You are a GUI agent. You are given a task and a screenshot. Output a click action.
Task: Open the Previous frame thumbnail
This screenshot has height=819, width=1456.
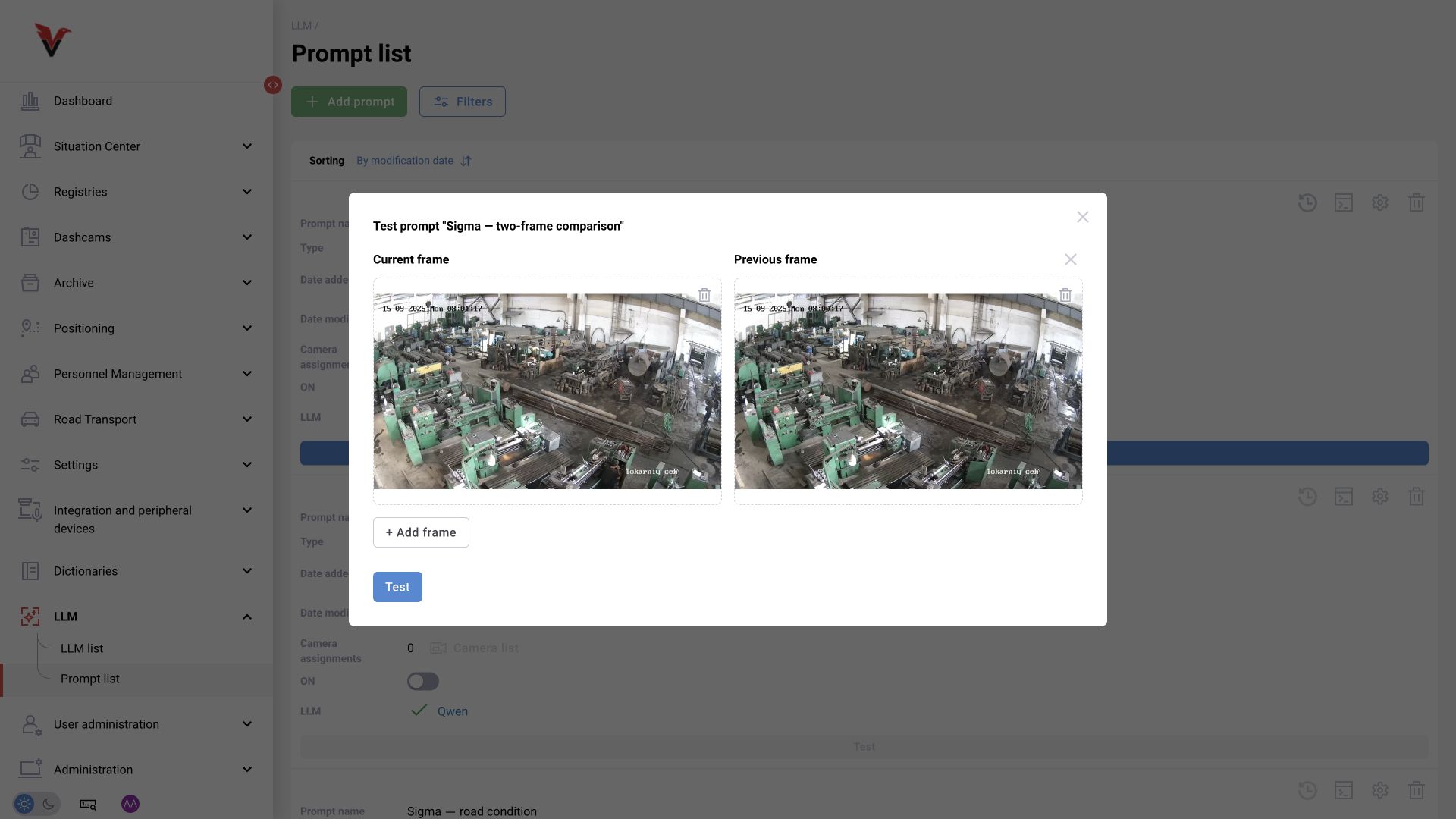[x=908, y=391]
